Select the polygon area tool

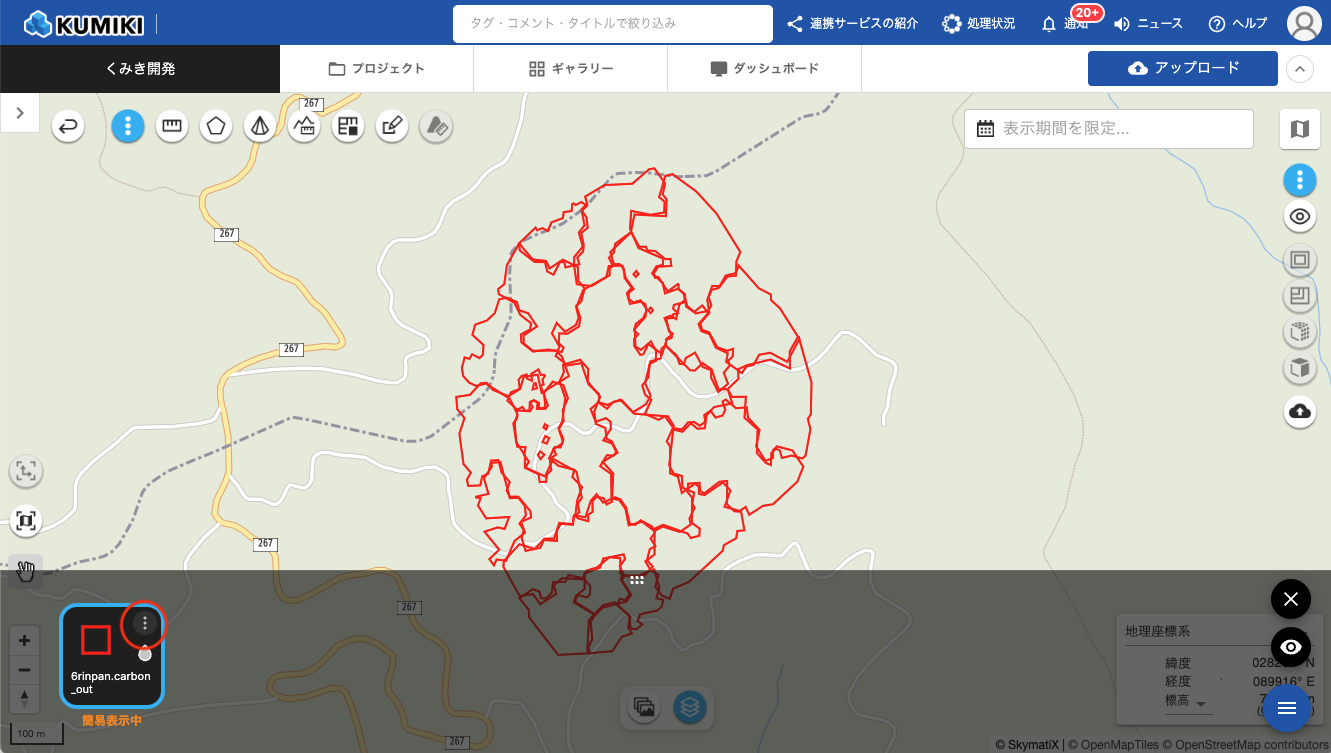pos(216,126)
